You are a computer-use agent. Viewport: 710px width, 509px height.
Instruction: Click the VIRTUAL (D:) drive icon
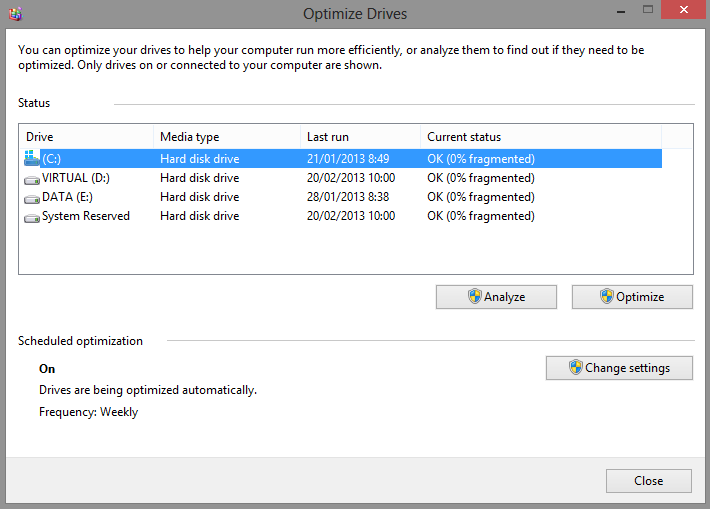click(x=32, y=180)
